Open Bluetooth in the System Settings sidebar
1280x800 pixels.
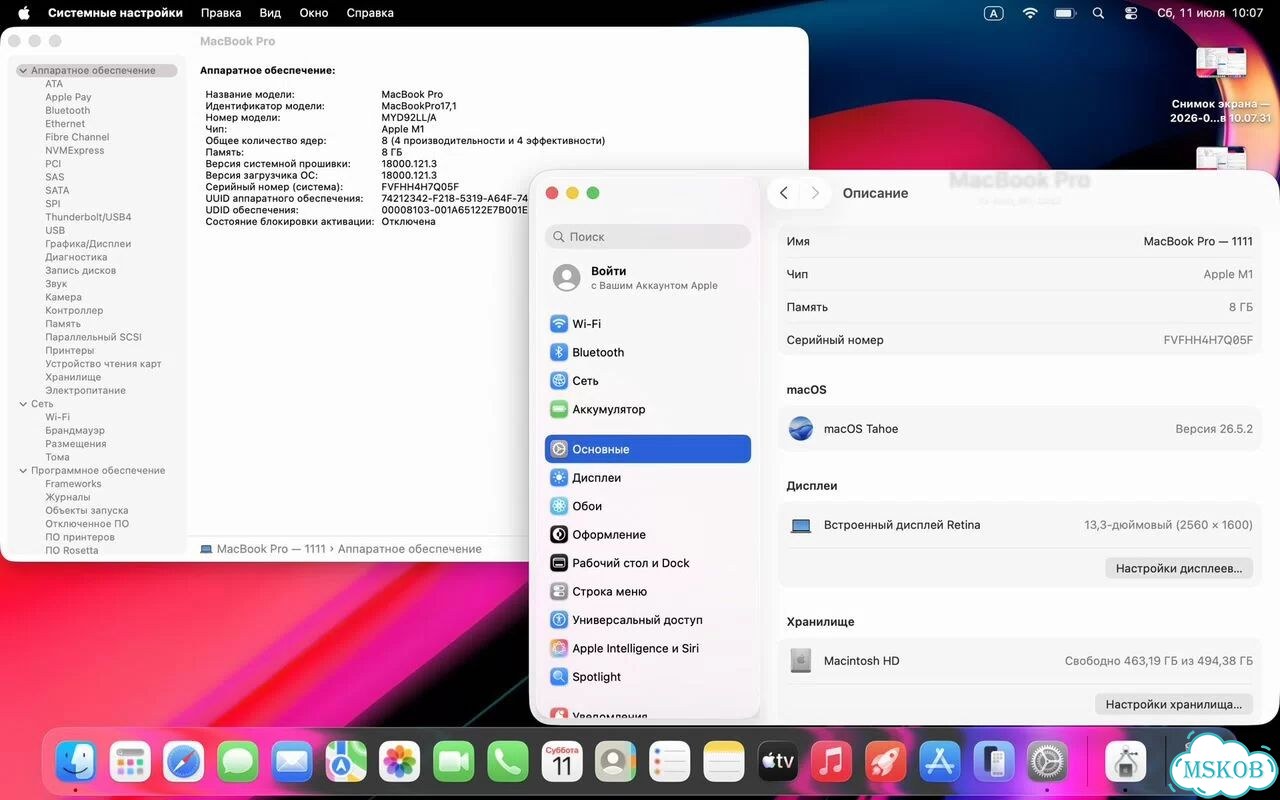coord(647,352)
